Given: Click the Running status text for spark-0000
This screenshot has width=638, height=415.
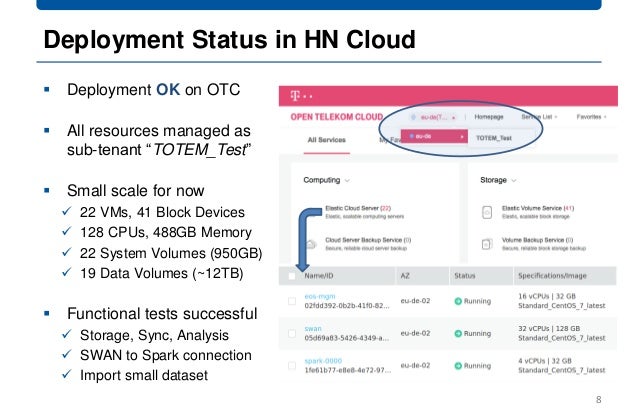Looking at the screenshot, I should click(477, 365).
